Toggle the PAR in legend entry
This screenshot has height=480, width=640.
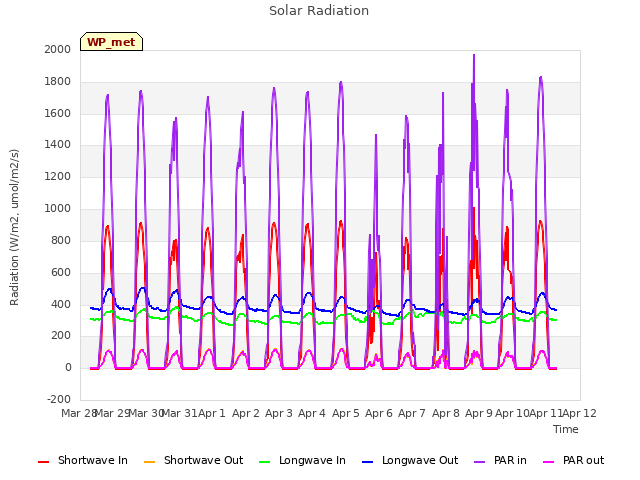pyautogui.click(x=500, y=460)
